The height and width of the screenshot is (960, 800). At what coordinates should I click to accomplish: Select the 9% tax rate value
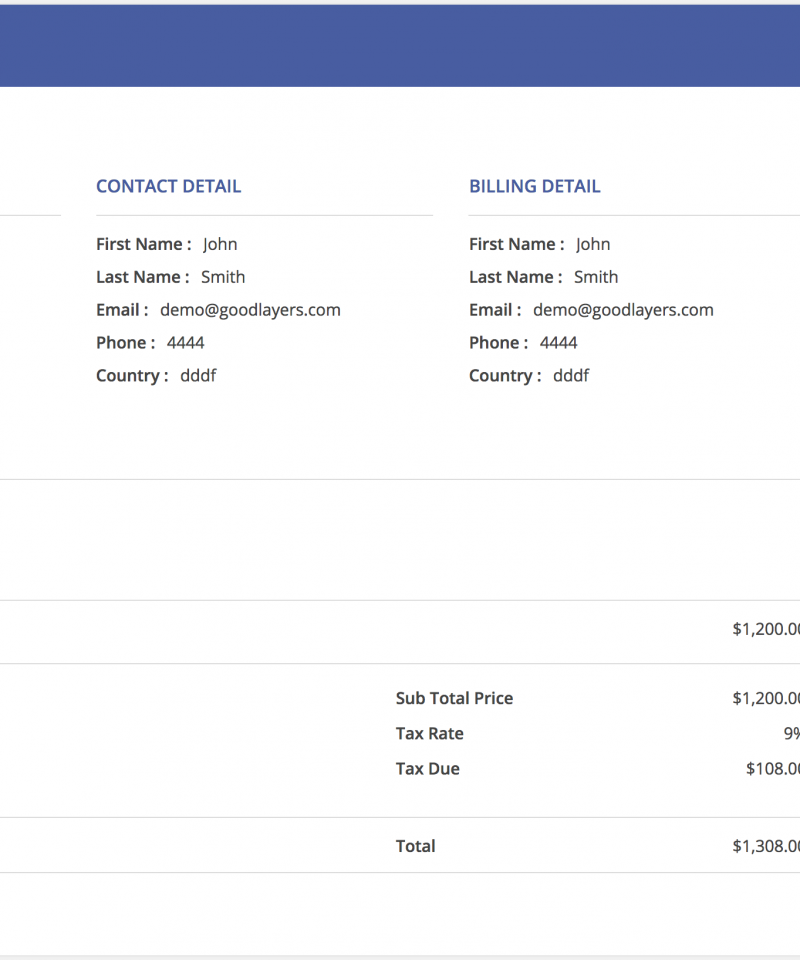pos(791,733)
